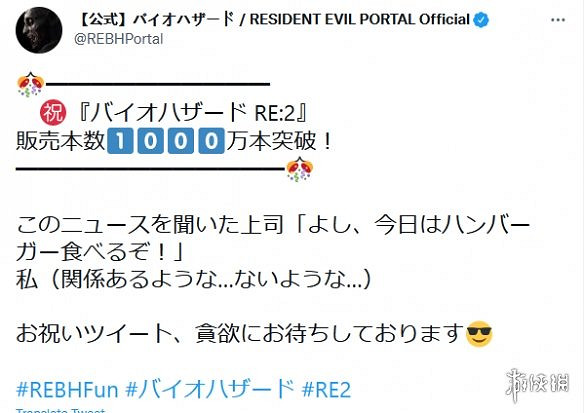Image resolution: width=584 pixels, height=413 pixels.
Task: Select the Translate Tweet link
Action: [61, 410]
